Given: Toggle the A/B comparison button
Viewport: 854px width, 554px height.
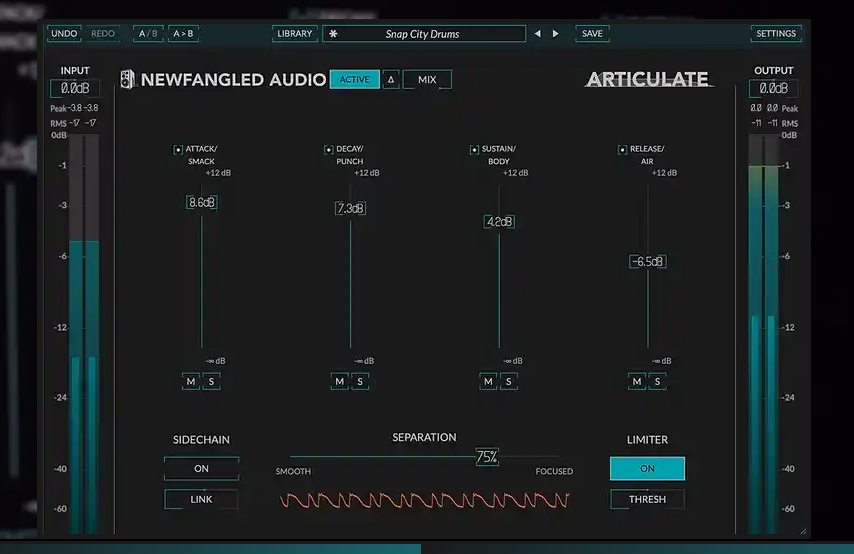Looking at the screenshot, I should 148,34.
